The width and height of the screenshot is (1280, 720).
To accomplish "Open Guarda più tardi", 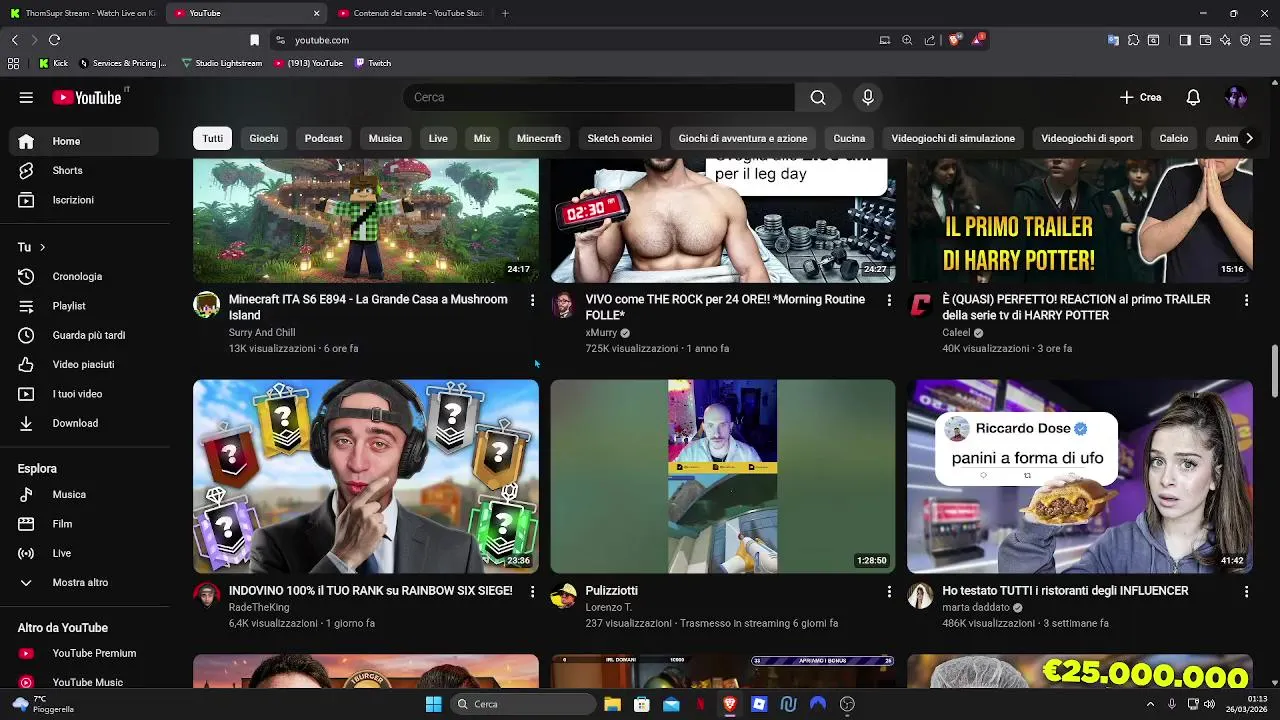I will point(84,335).
